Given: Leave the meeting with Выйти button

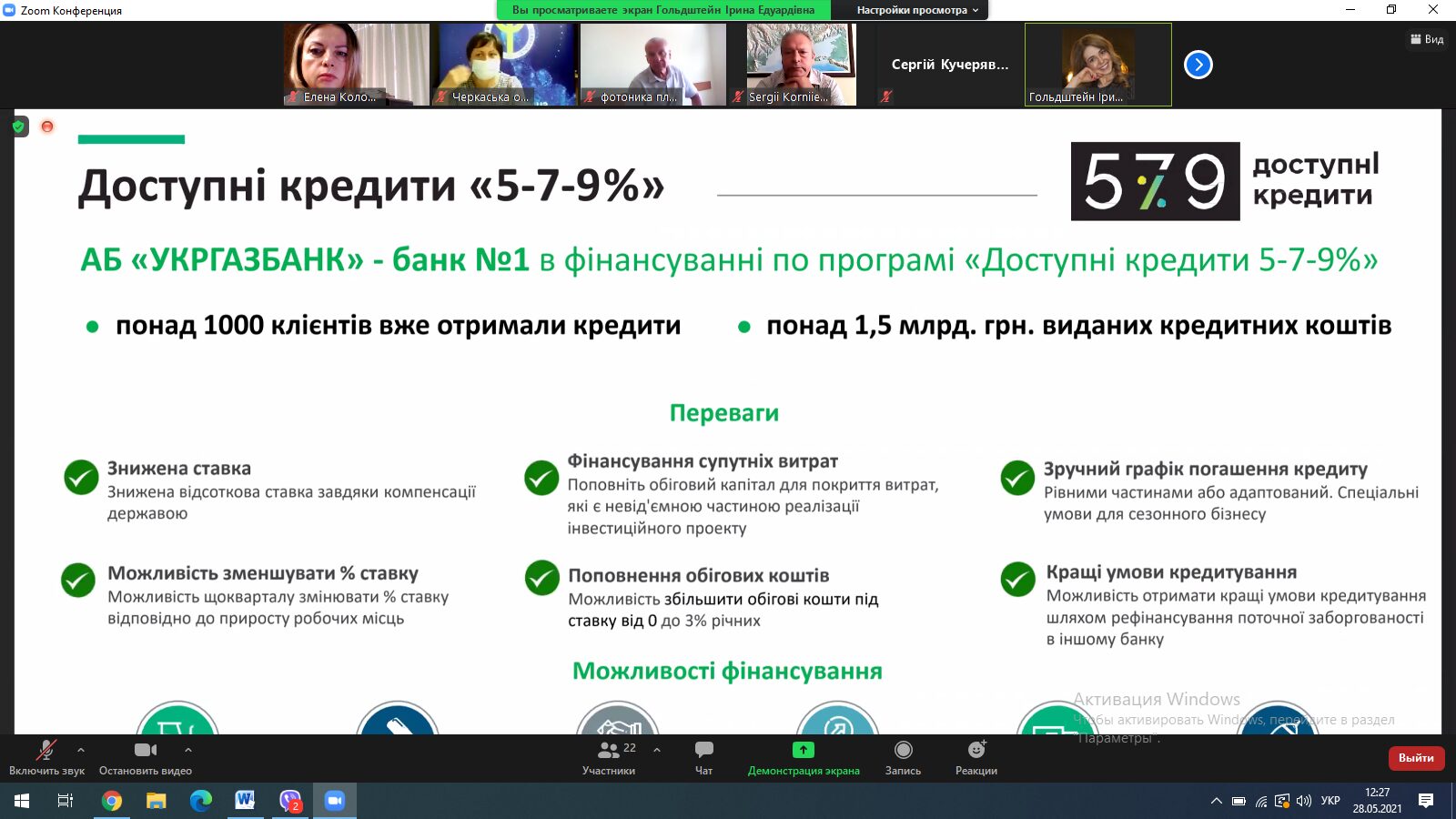Looking at the screenshot, I should [1416, 758].
